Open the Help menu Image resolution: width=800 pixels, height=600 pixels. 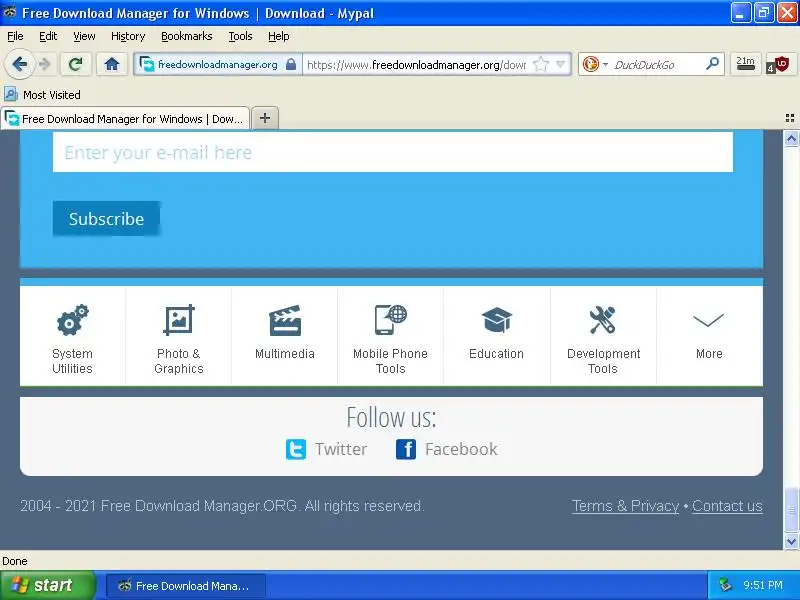coord(279,36)
